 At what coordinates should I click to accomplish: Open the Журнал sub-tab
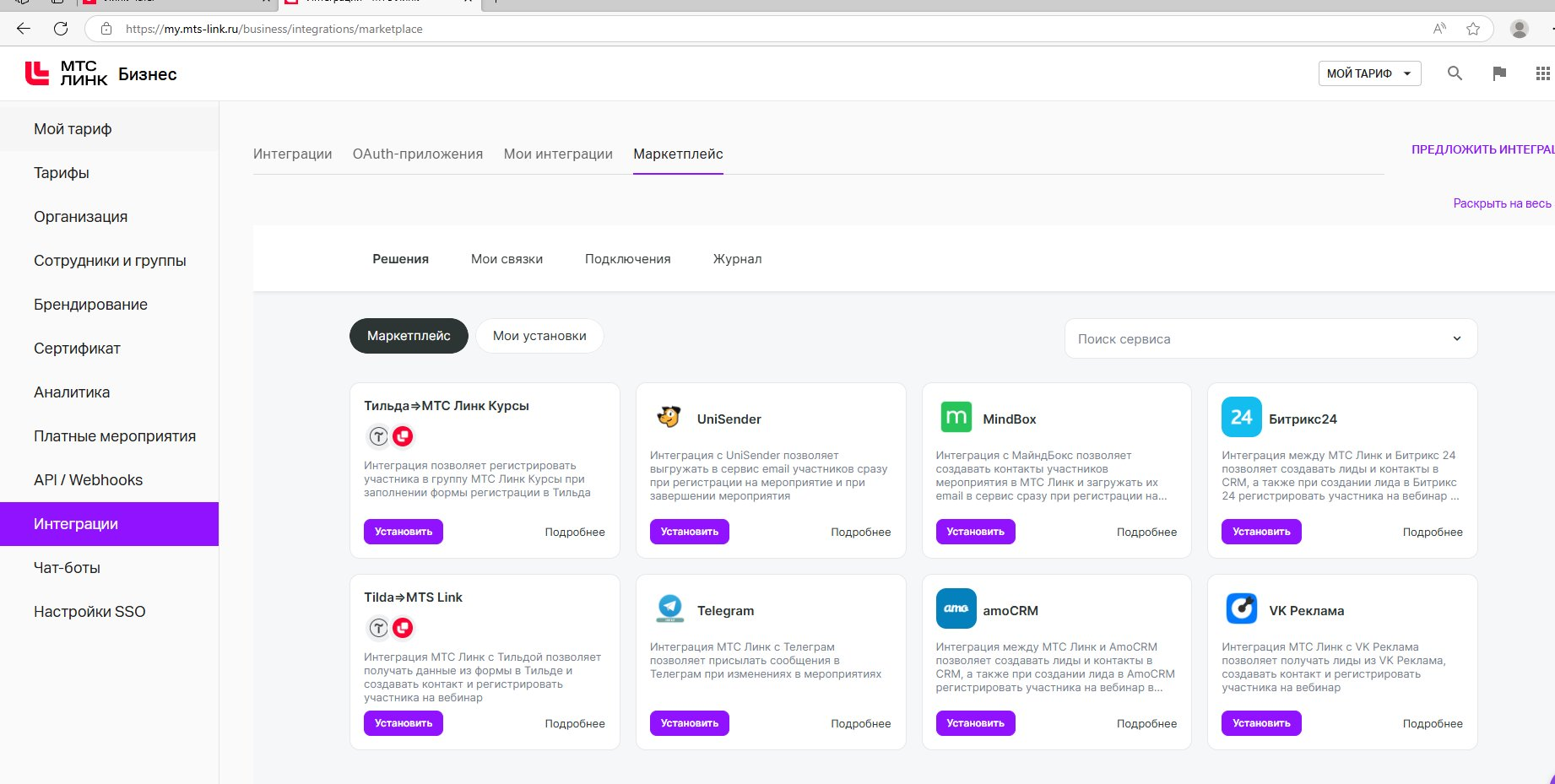pyautogui.click(x=737, y=259)
